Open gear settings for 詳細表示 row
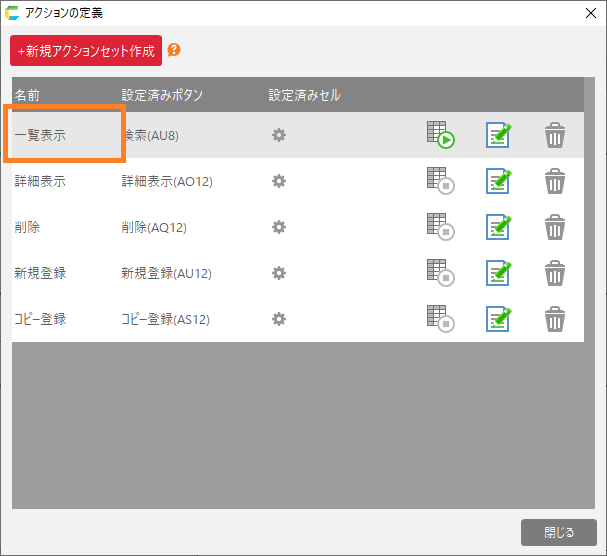Viewport: 607px width, 556px height. (279, 181)
